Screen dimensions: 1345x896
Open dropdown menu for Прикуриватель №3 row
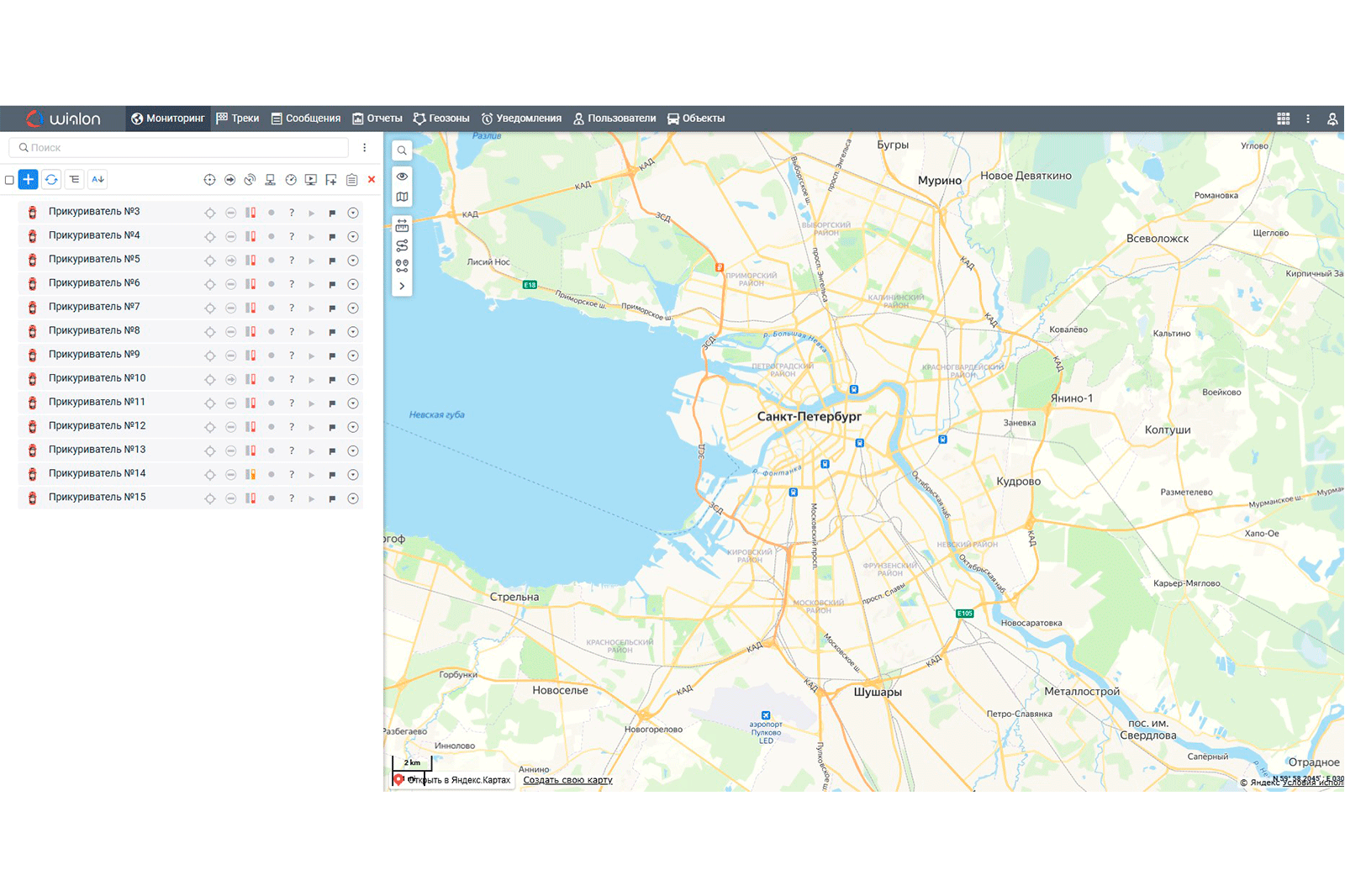pos(353,213)
